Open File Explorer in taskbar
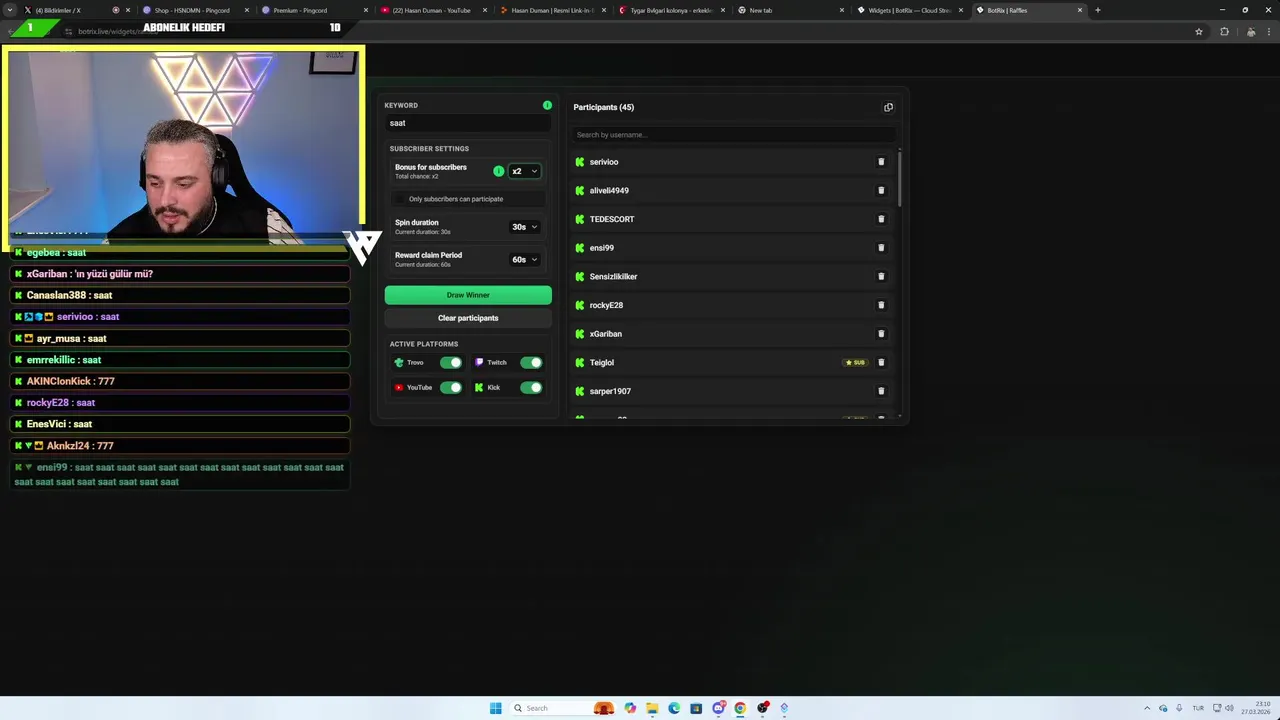This screenshot has height=720, width=1280. 652,708
